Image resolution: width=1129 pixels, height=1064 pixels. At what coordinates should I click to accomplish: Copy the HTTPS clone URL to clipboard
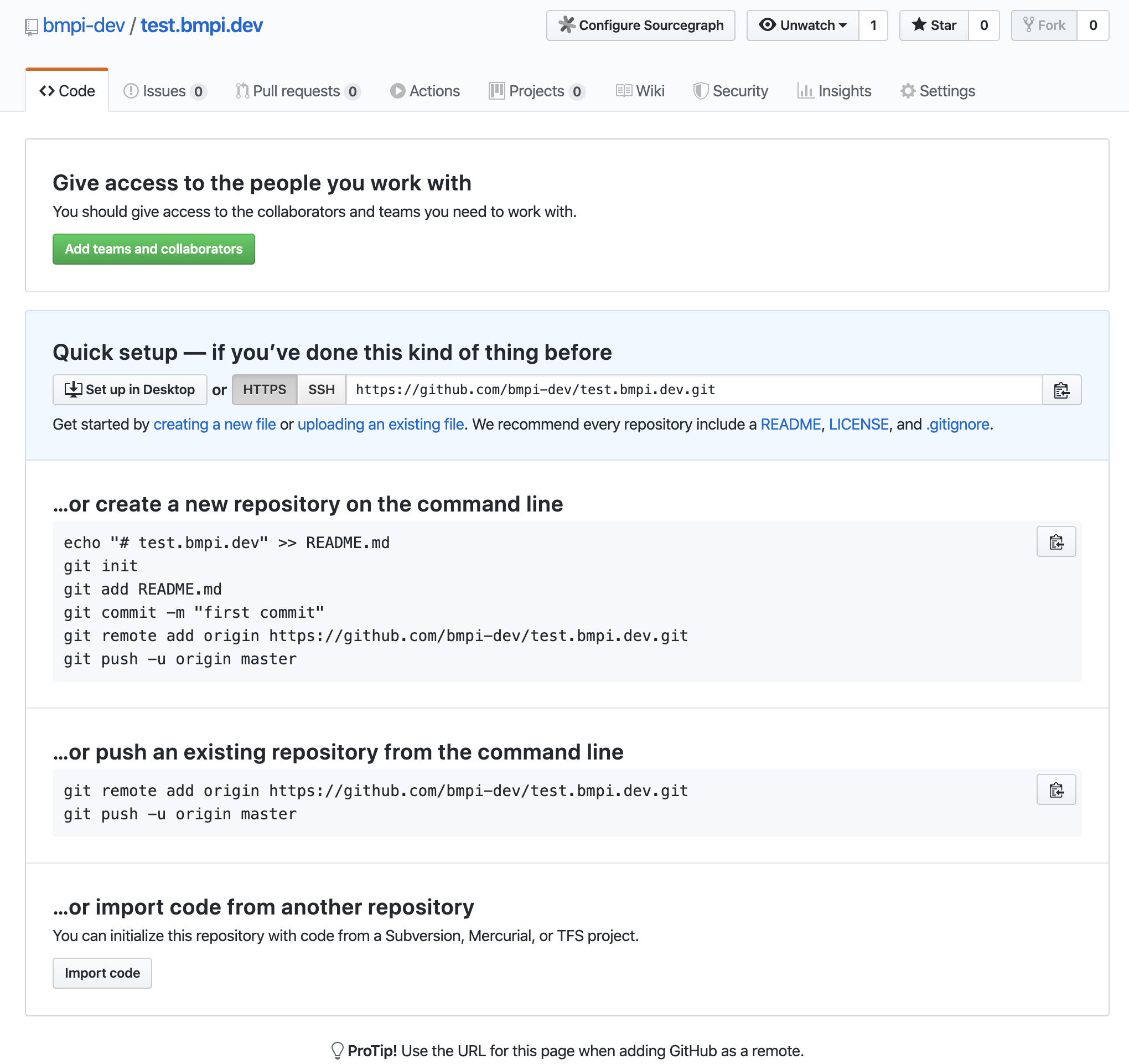click(1061, 390)
